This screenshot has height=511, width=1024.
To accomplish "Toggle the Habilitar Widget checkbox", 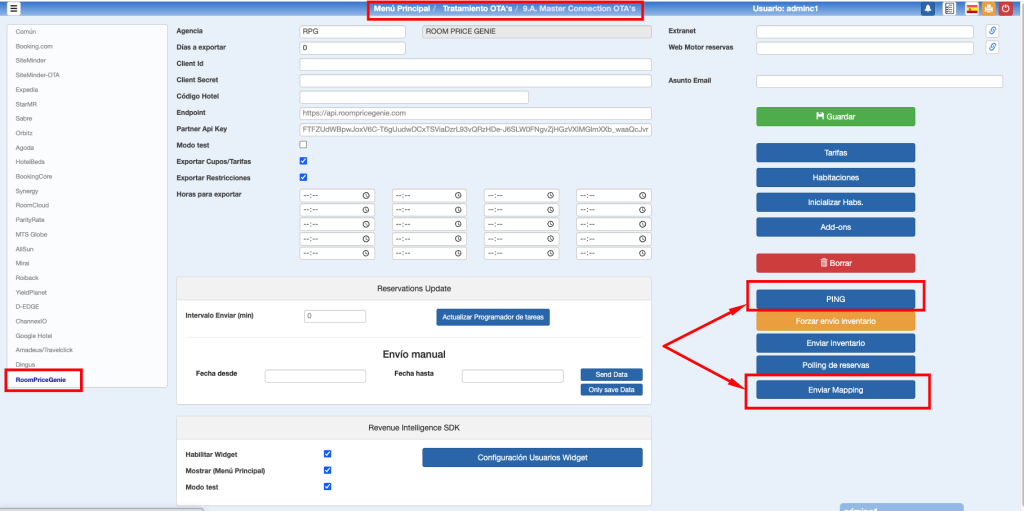I will point(327,454).
